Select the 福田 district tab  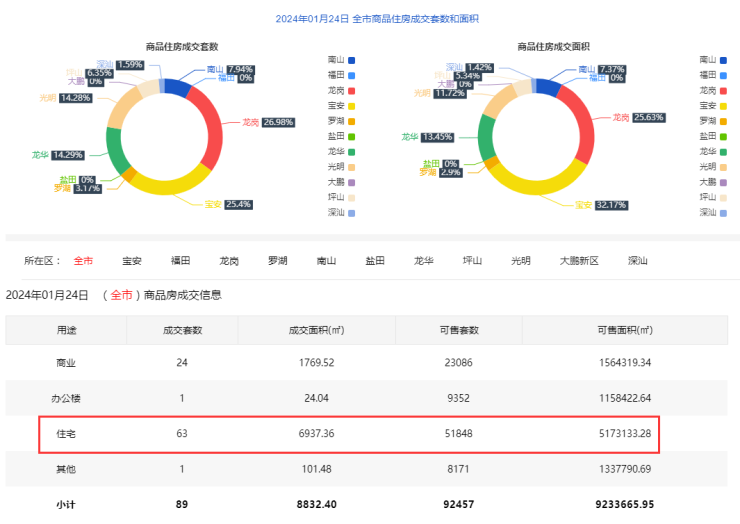tap(181, 261)
